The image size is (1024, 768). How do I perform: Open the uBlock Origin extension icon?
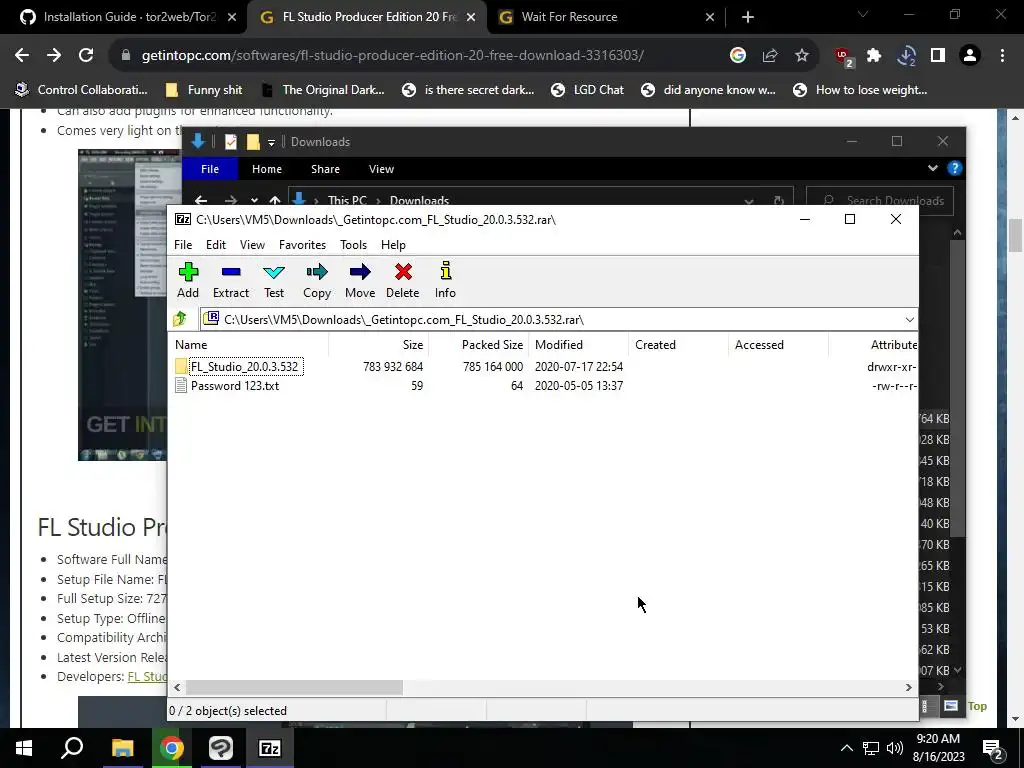(843, 57)
